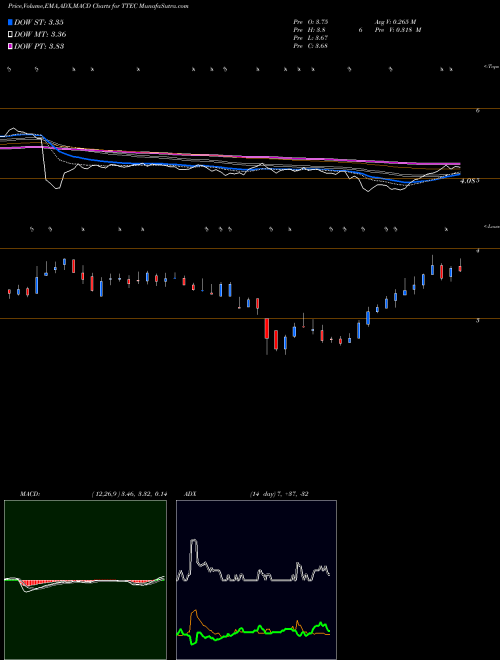Click the axis label '3' on candlestick chart

coord(477,321)
